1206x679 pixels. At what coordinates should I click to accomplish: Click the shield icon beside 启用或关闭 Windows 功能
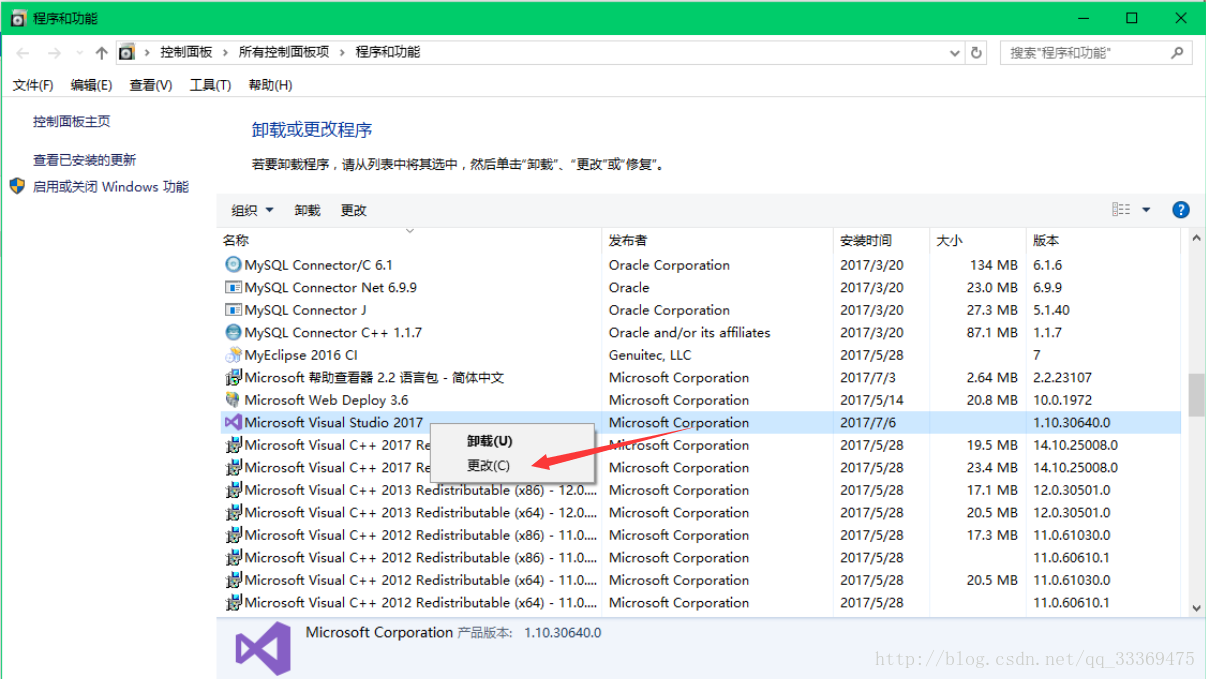pyautogui.click(x=17, y=186)
